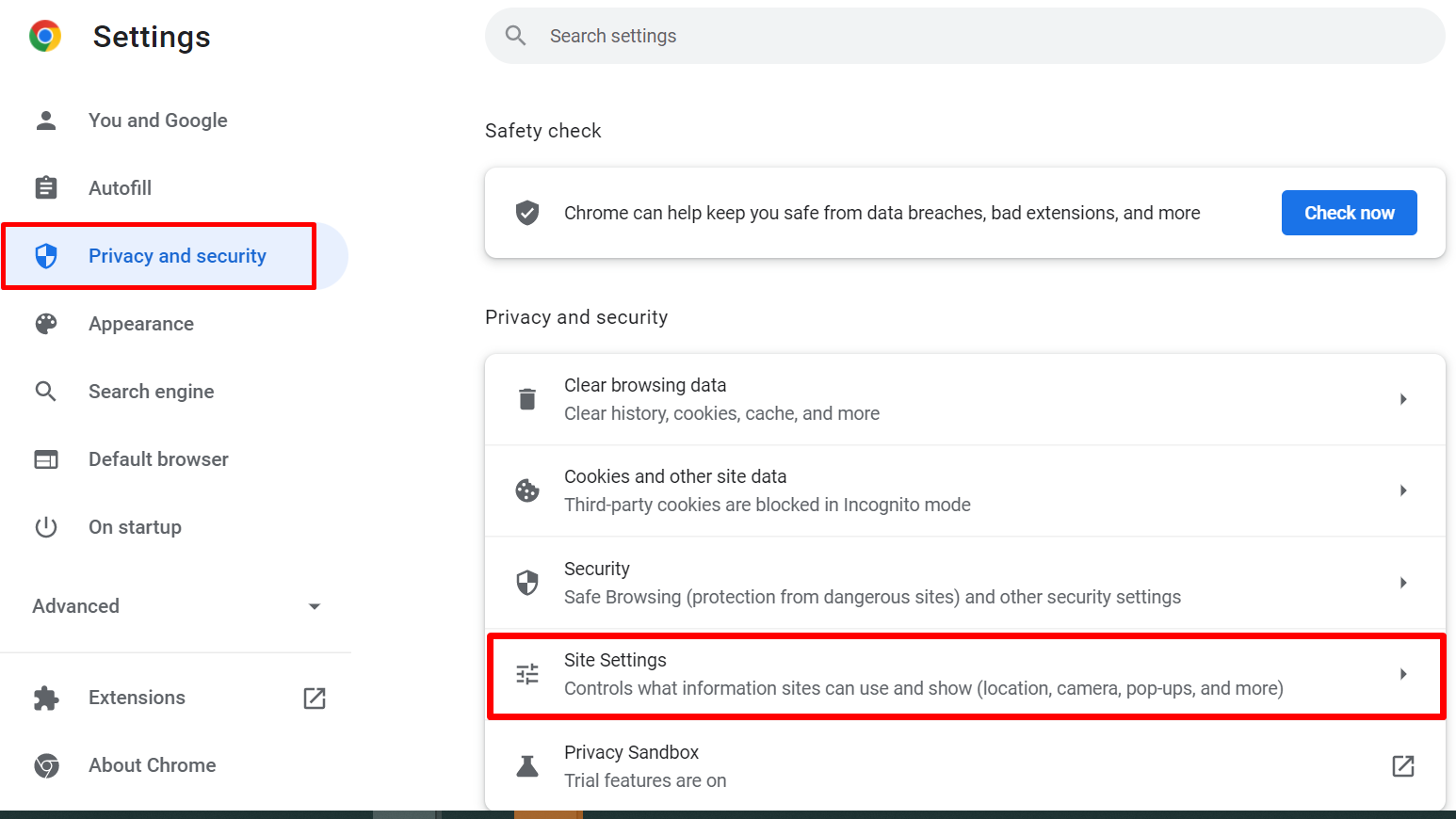Click the trash can Clear browsing data icon
This screenshot has width=1456, height=819.
(527, 399)
